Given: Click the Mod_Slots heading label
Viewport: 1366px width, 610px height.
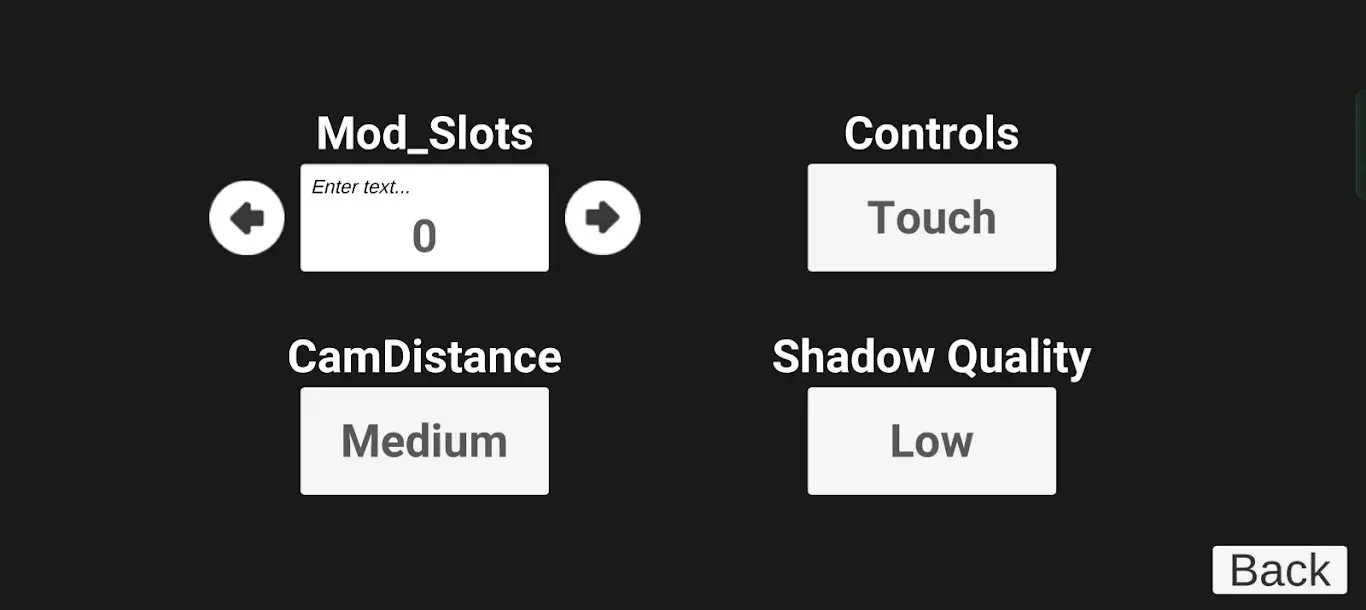Looking at the screenshot, I should [424, 133].
